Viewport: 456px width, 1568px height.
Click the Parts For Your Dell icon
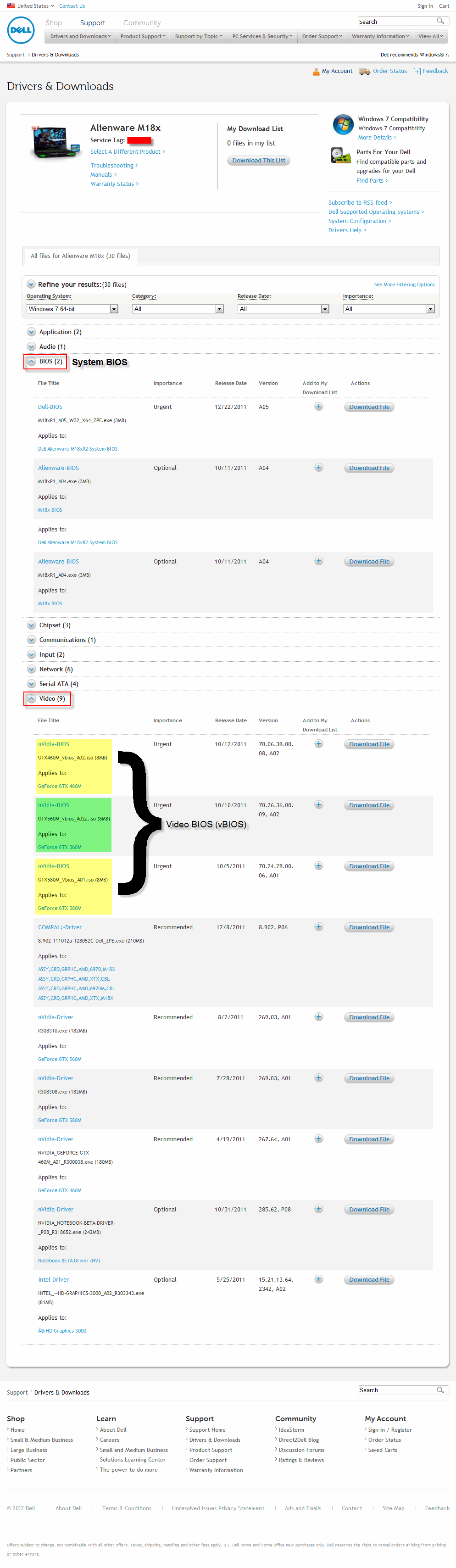[x=341, y=156]
